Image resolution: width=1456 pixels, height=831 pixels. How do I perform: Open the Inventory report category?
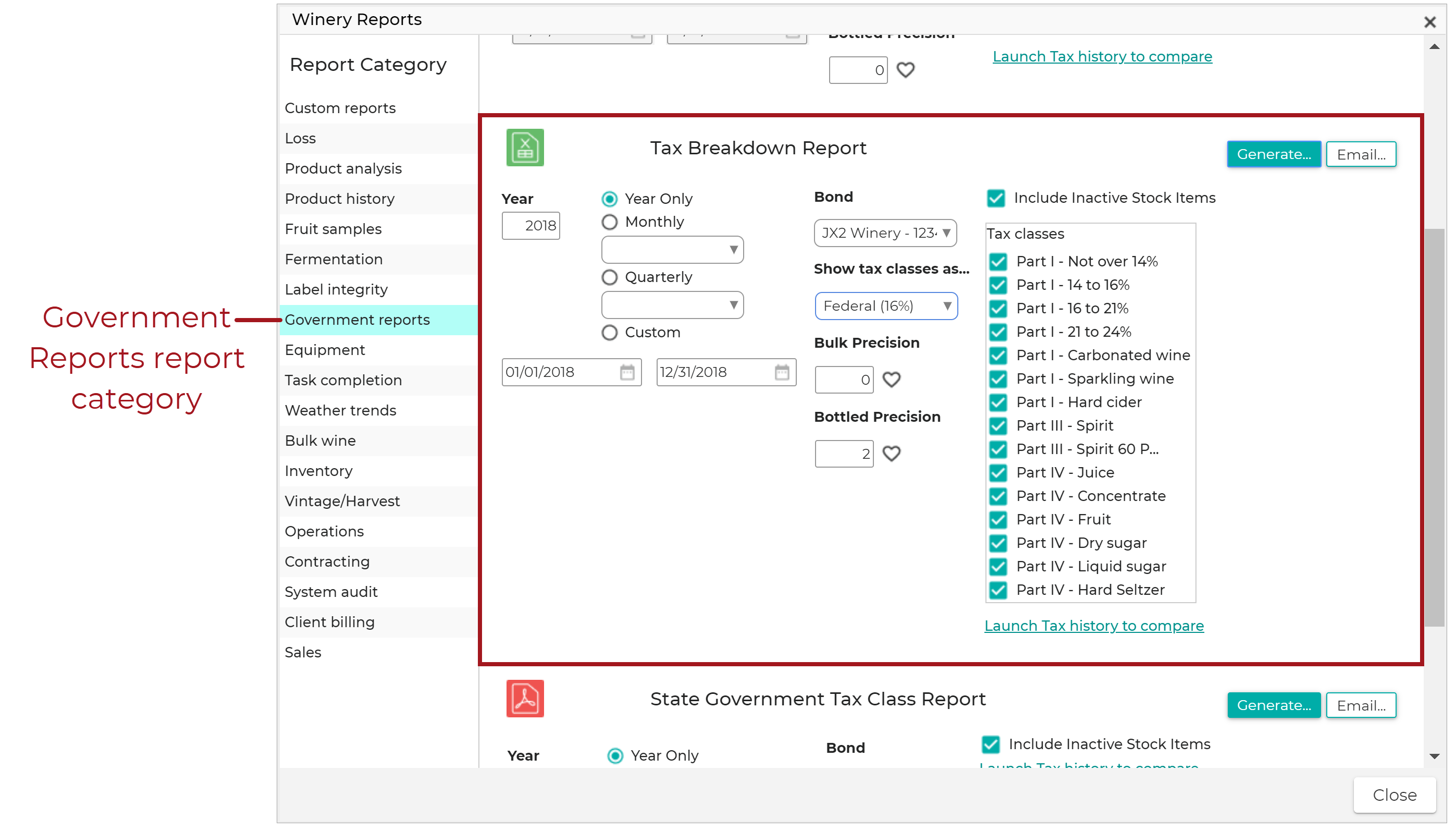click(378, 471)
